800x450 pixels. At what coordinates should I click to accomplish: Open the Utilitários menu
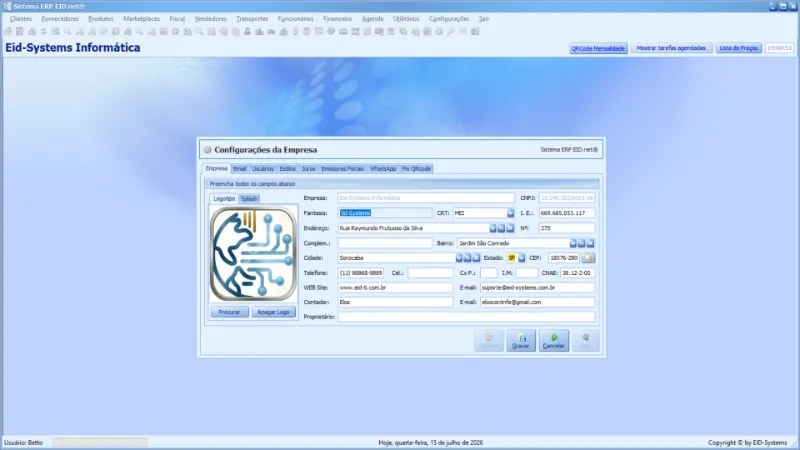coord(406,19)
